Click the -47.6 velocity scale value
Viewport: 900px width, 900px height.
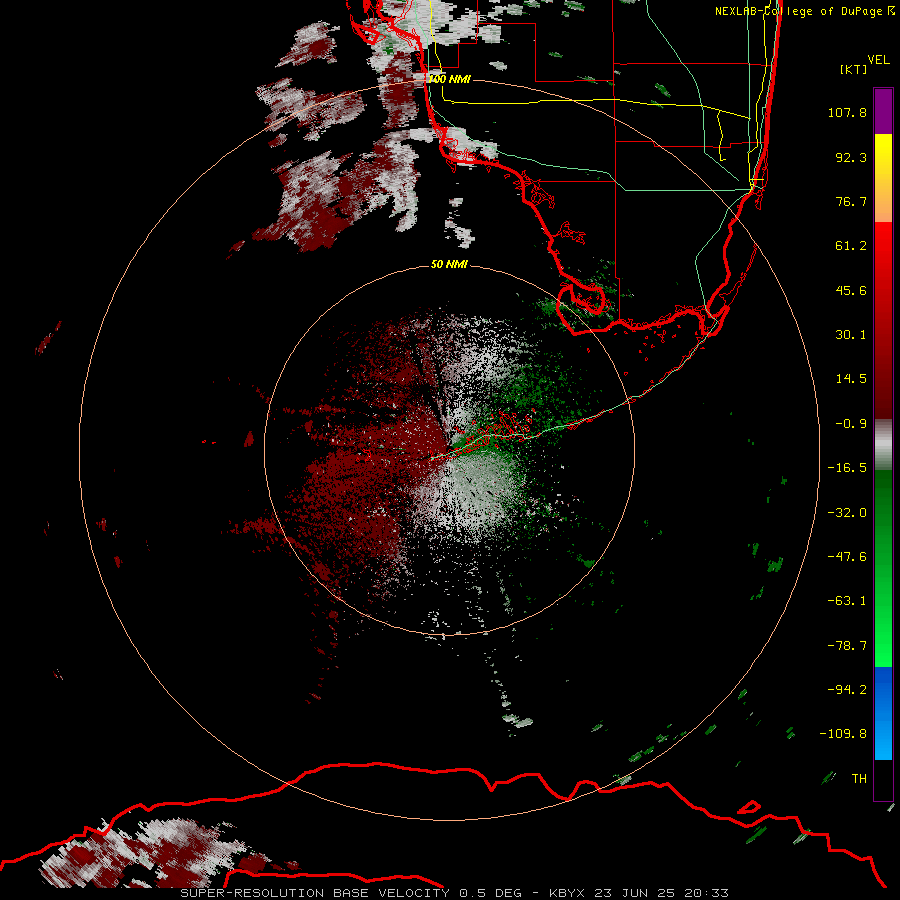tap(847, 557)
